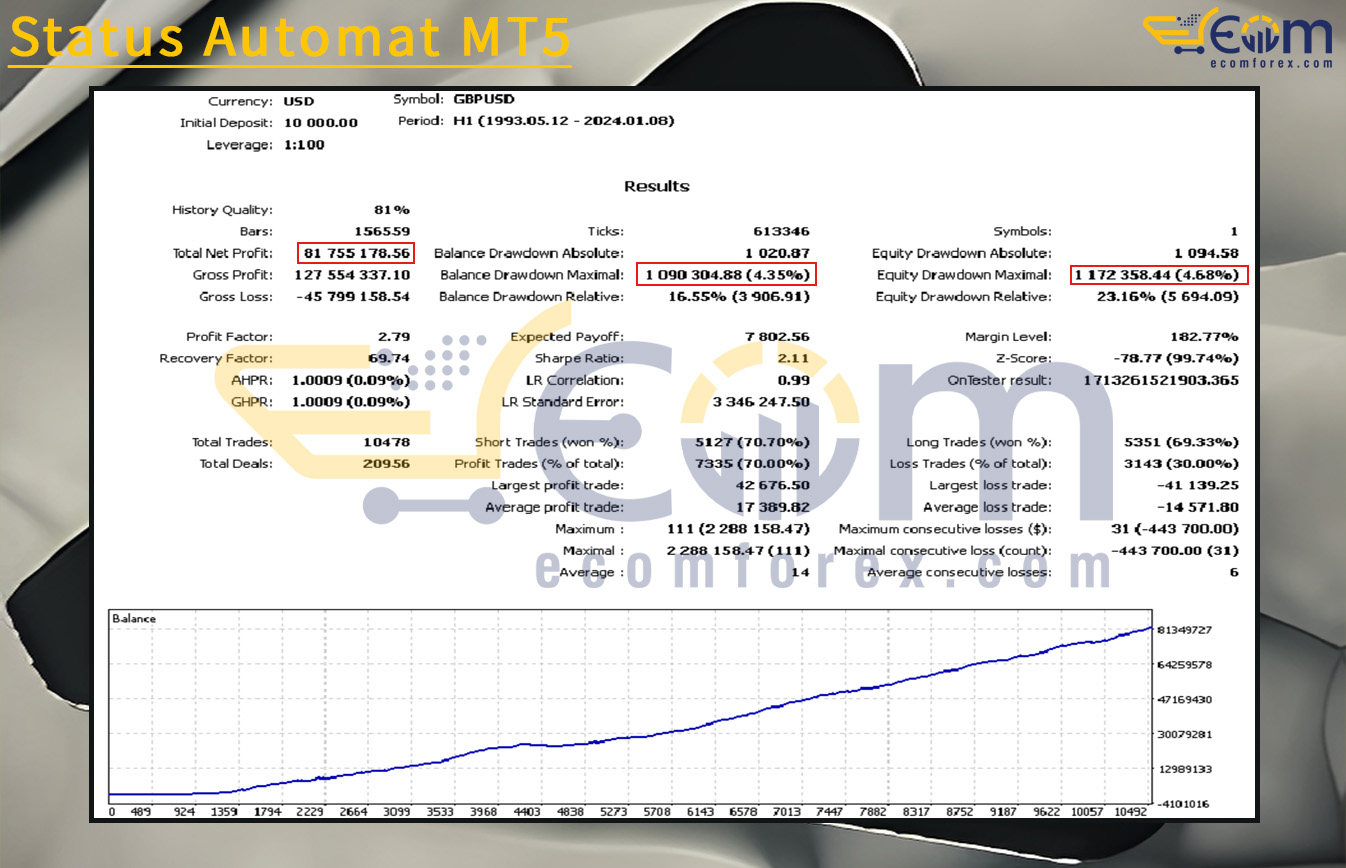Select the GBPUSD symbol value

(487, 100)
